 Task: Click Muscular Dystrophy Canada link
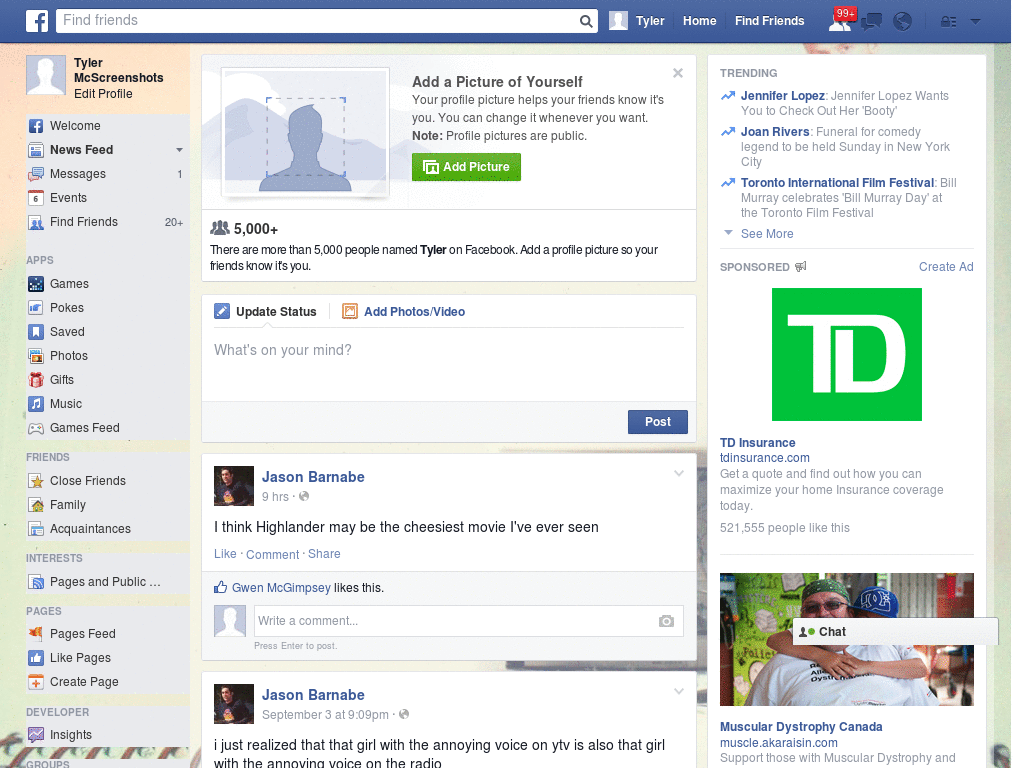tap(801, 727)
